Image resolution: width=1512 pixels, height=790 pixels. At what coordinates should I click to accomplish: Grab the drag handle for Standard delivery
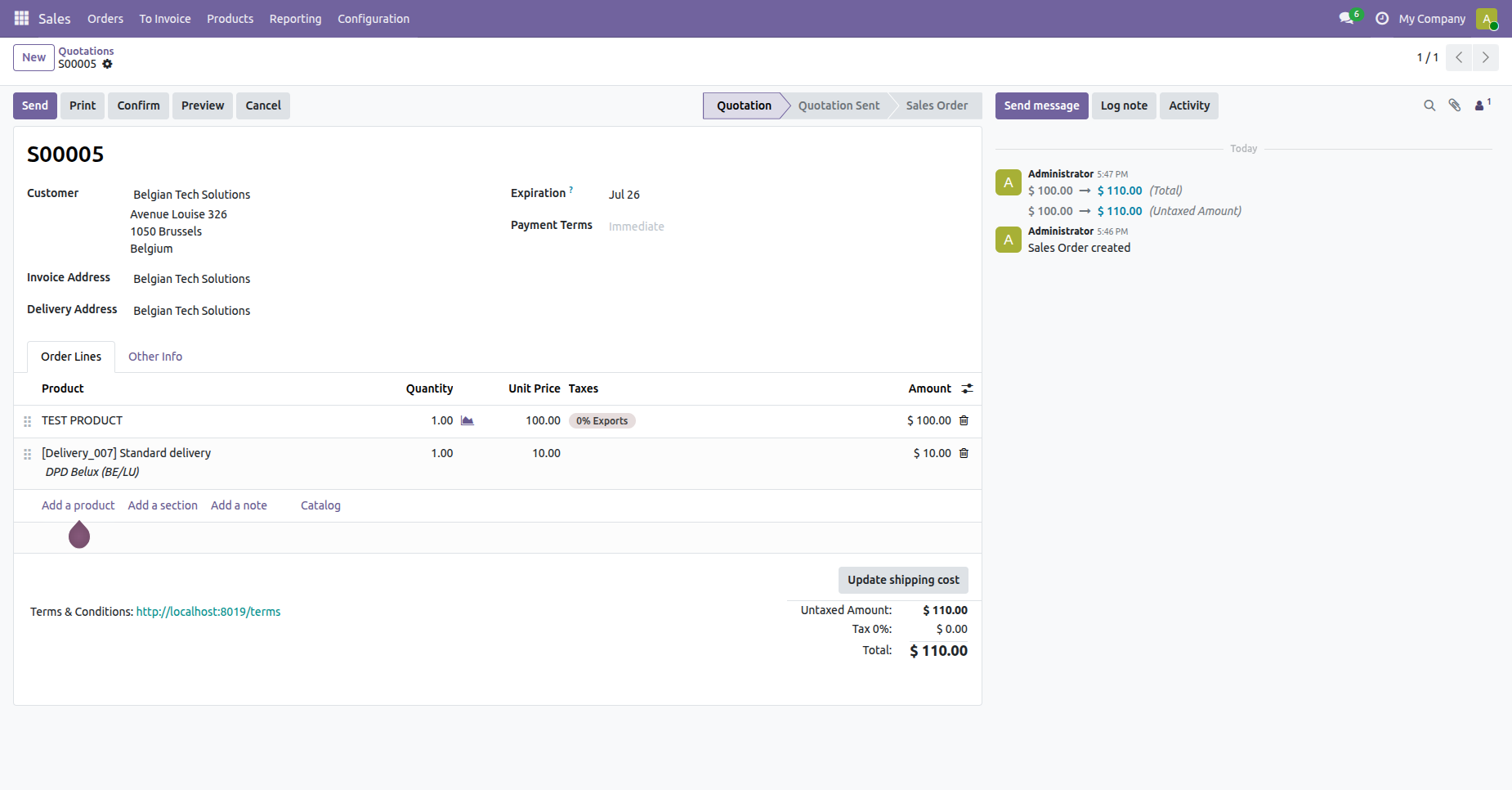[27, 454]
